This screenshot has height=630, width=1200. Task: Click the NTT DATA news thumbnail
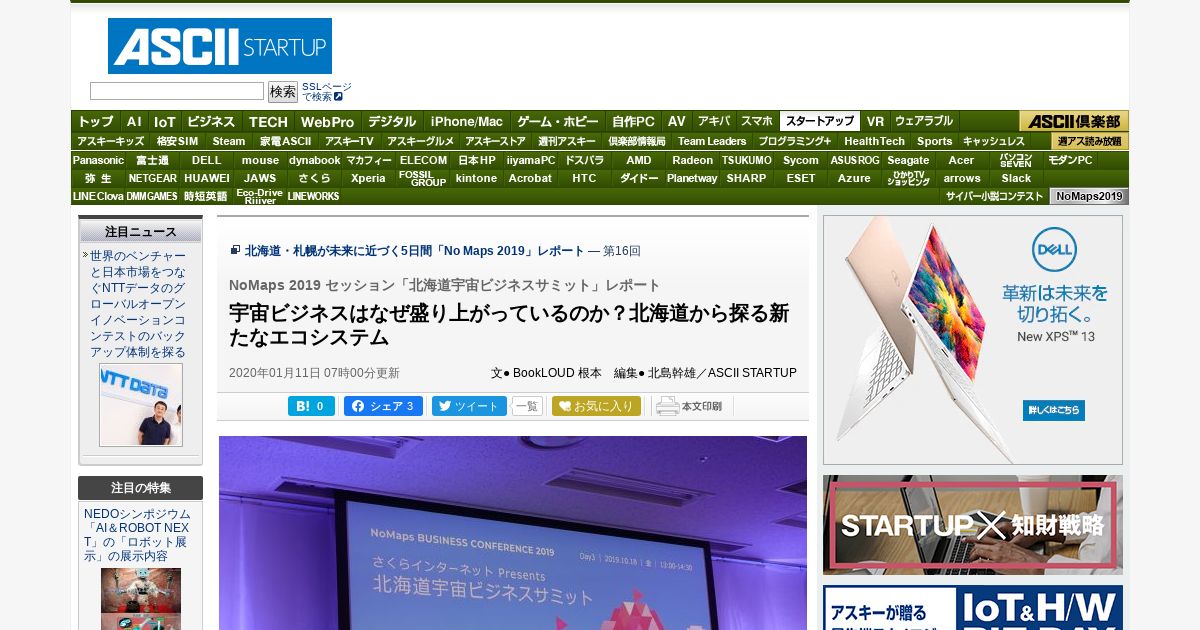click(141, 405)
